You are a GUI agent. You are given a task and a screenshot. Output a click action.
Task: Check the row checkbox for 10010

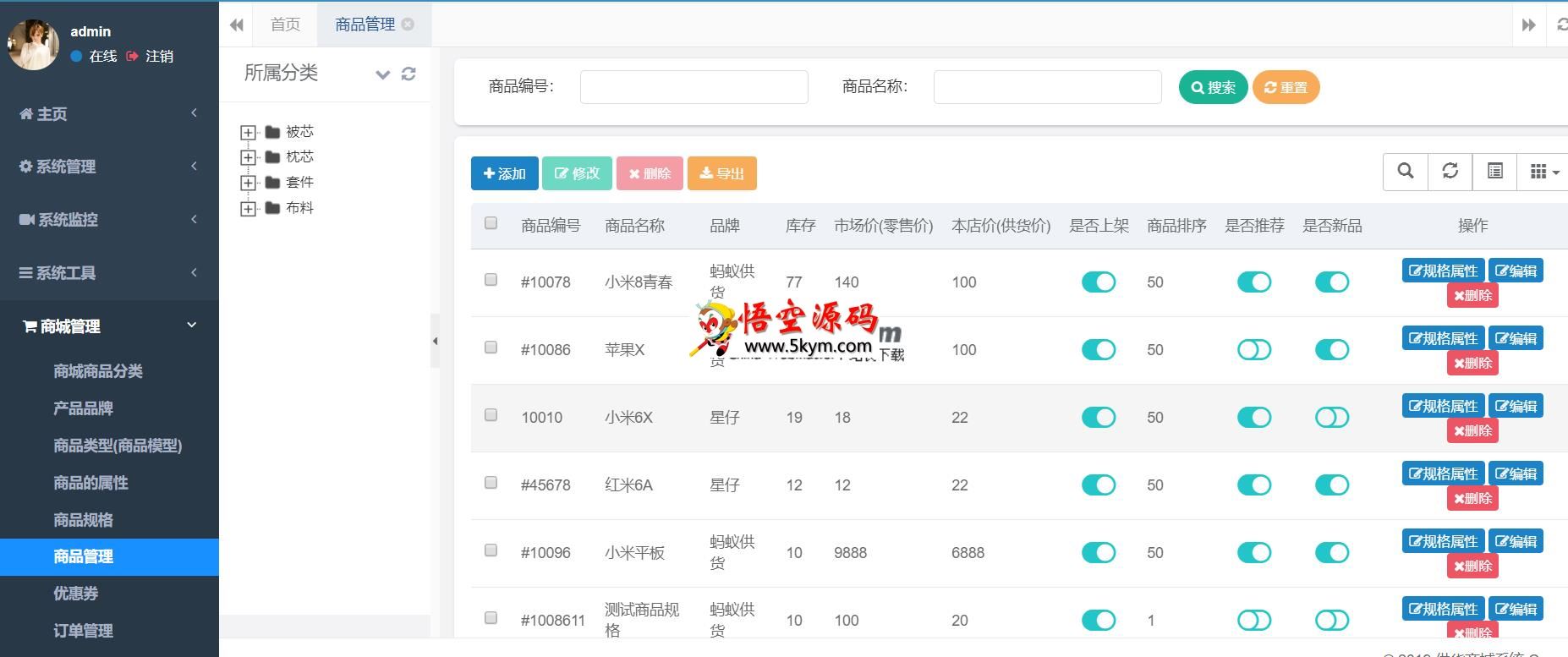[491, 415]
